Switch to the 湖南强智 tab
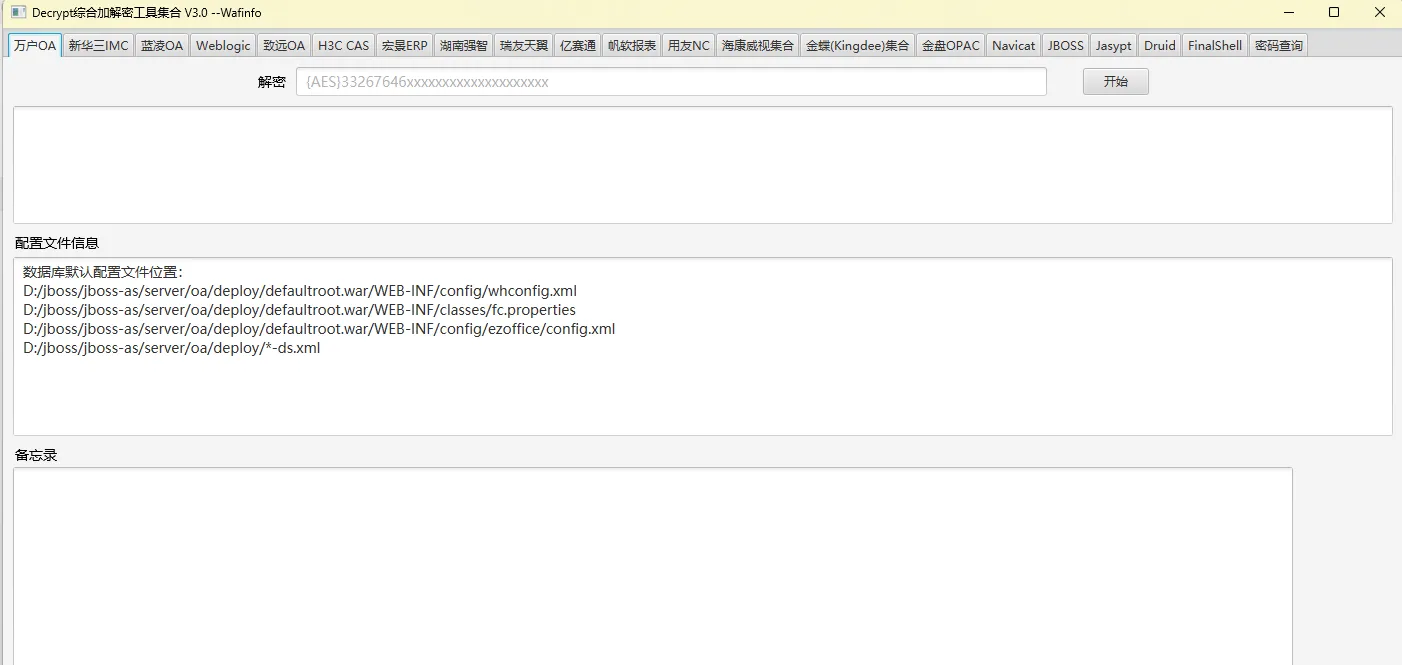 pyautogui.click(x=464, y=45)
